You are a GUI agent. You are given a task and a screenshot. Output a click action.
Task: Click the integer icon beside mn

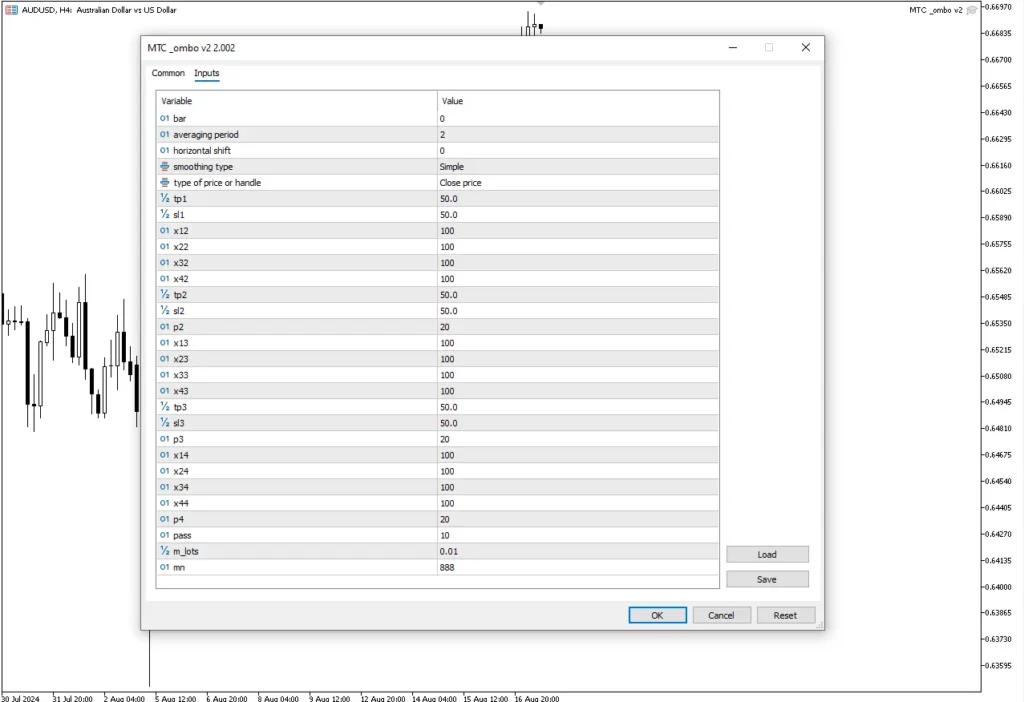pyautogui.click(x=165, y=567)
